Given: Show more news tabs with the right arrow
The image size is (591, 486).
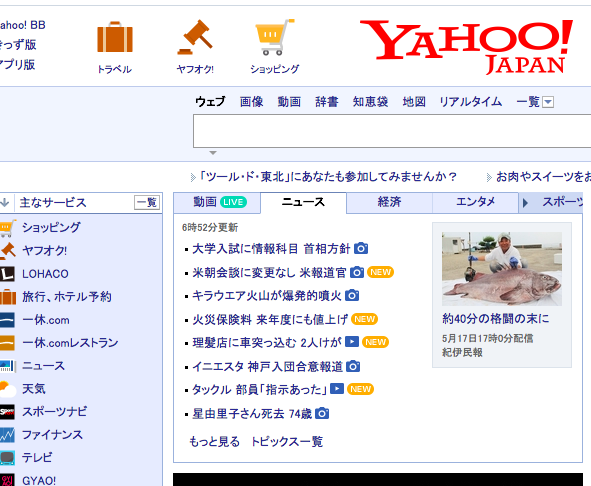Looking at the screenshot, I should tap(525, 203).
